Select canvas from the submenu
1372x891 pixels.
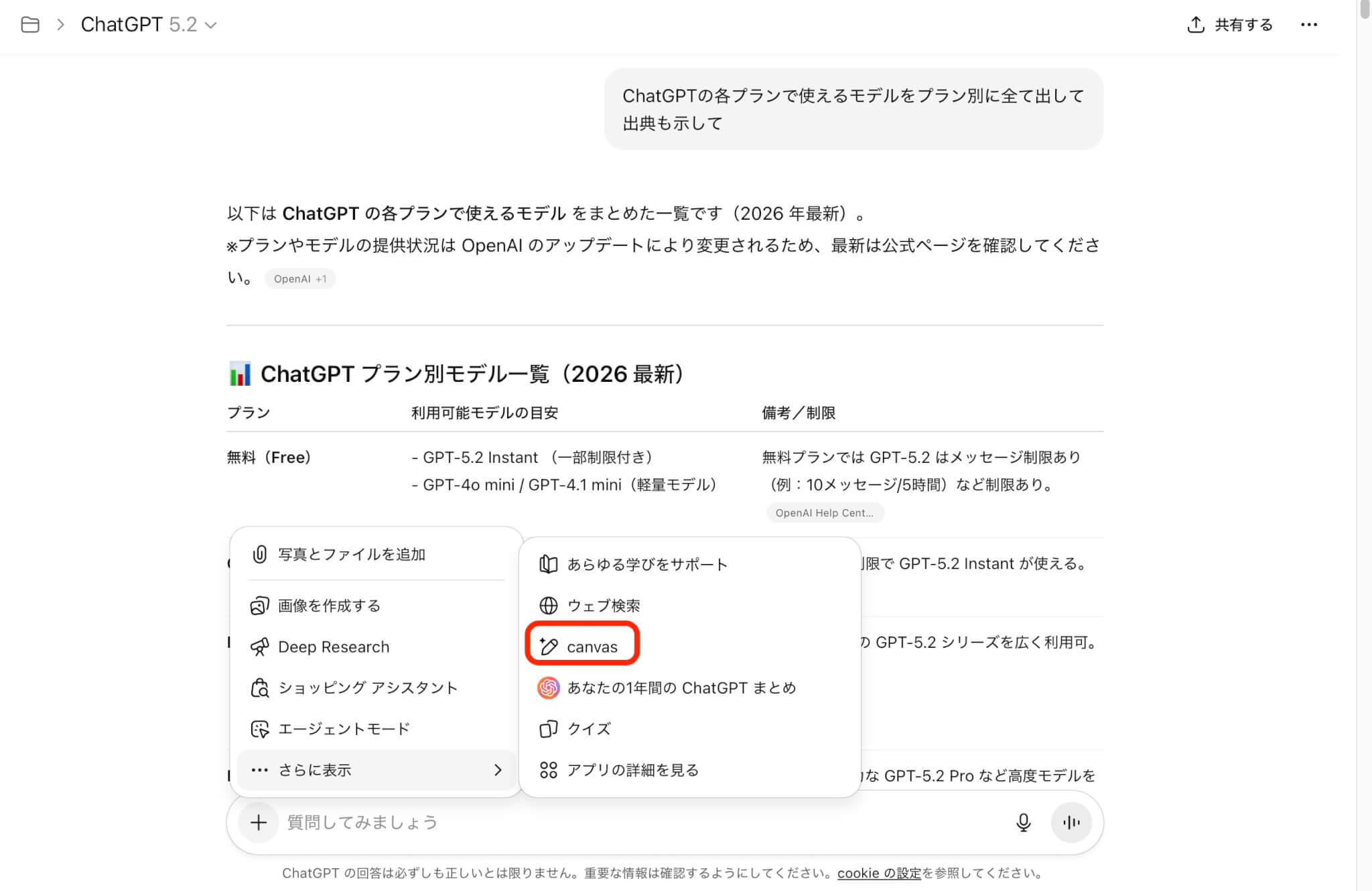(592, 647)
